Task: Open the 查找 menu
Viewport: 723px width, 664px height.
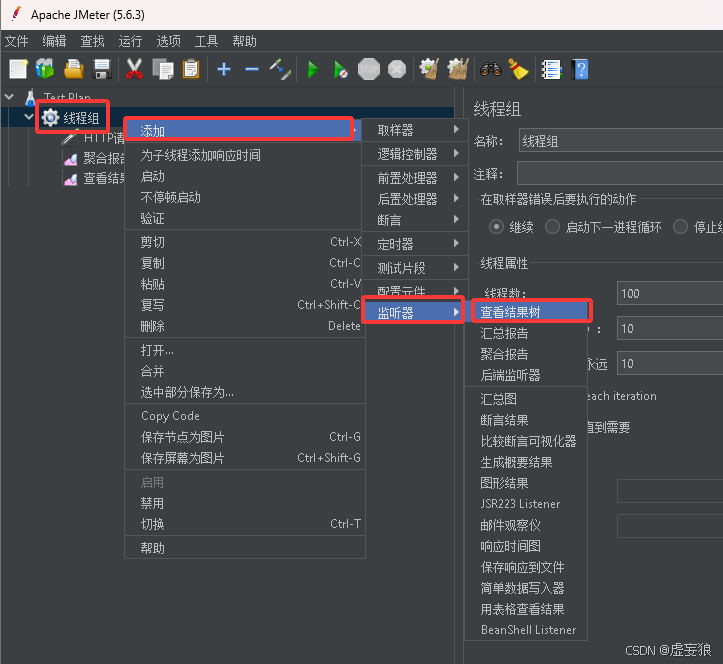Action: click(93, 41)
